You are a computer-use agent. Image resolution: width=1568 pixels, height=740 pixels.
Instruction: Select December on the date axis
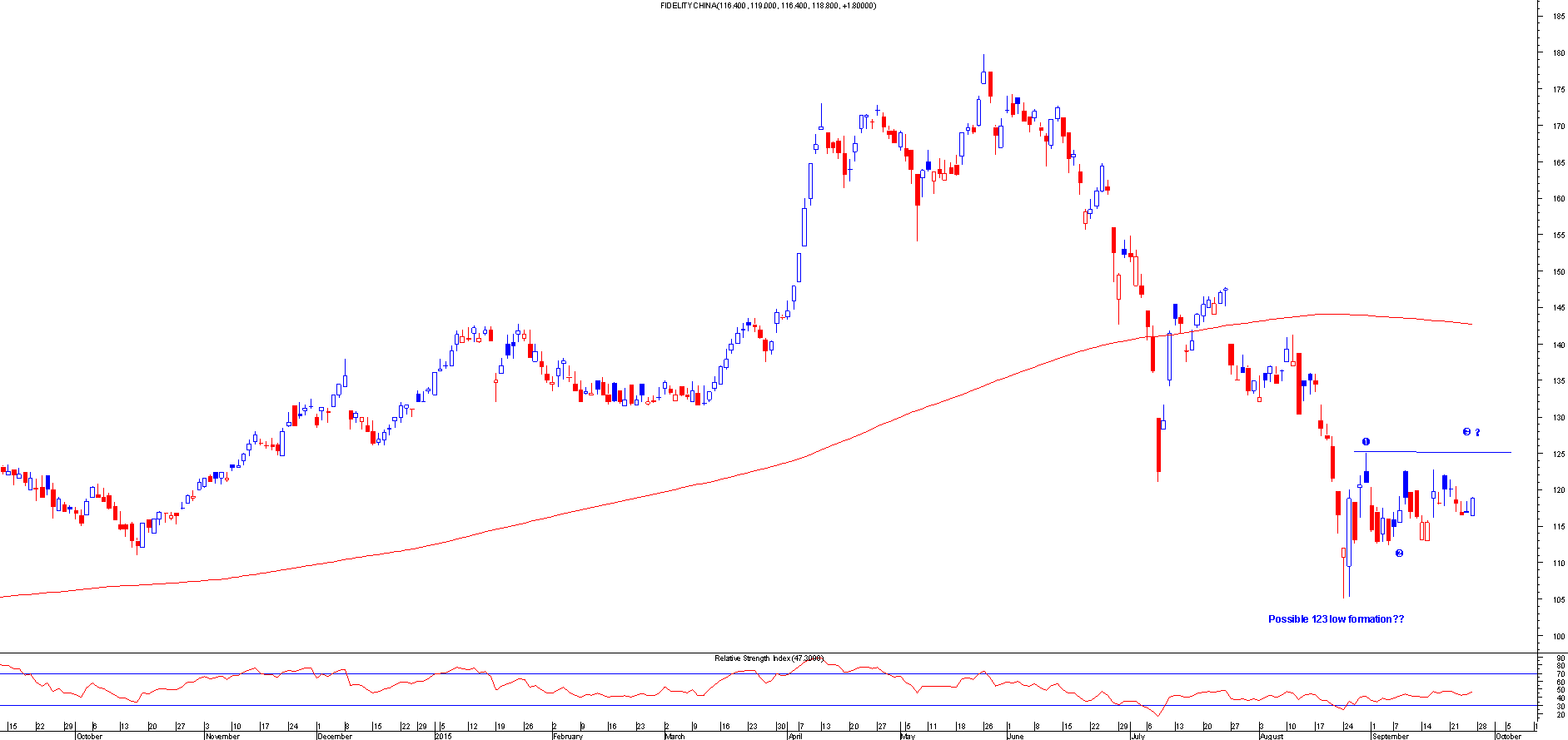pyautogui.click(x=335, y=736)
